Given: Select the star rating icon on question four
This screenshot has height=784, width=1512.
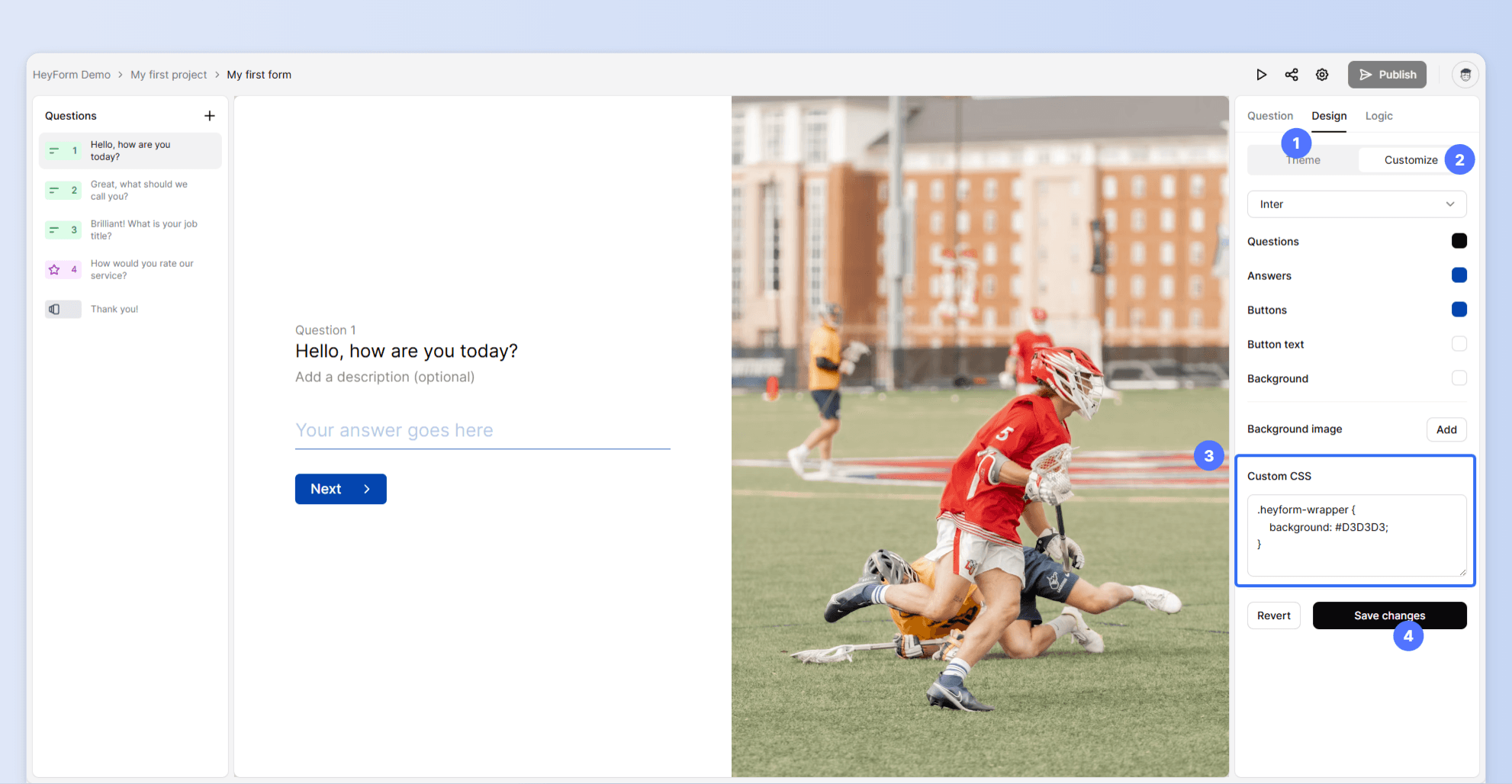Looking at the screenshot, I should pyautogui.click(x=53, y=269).
